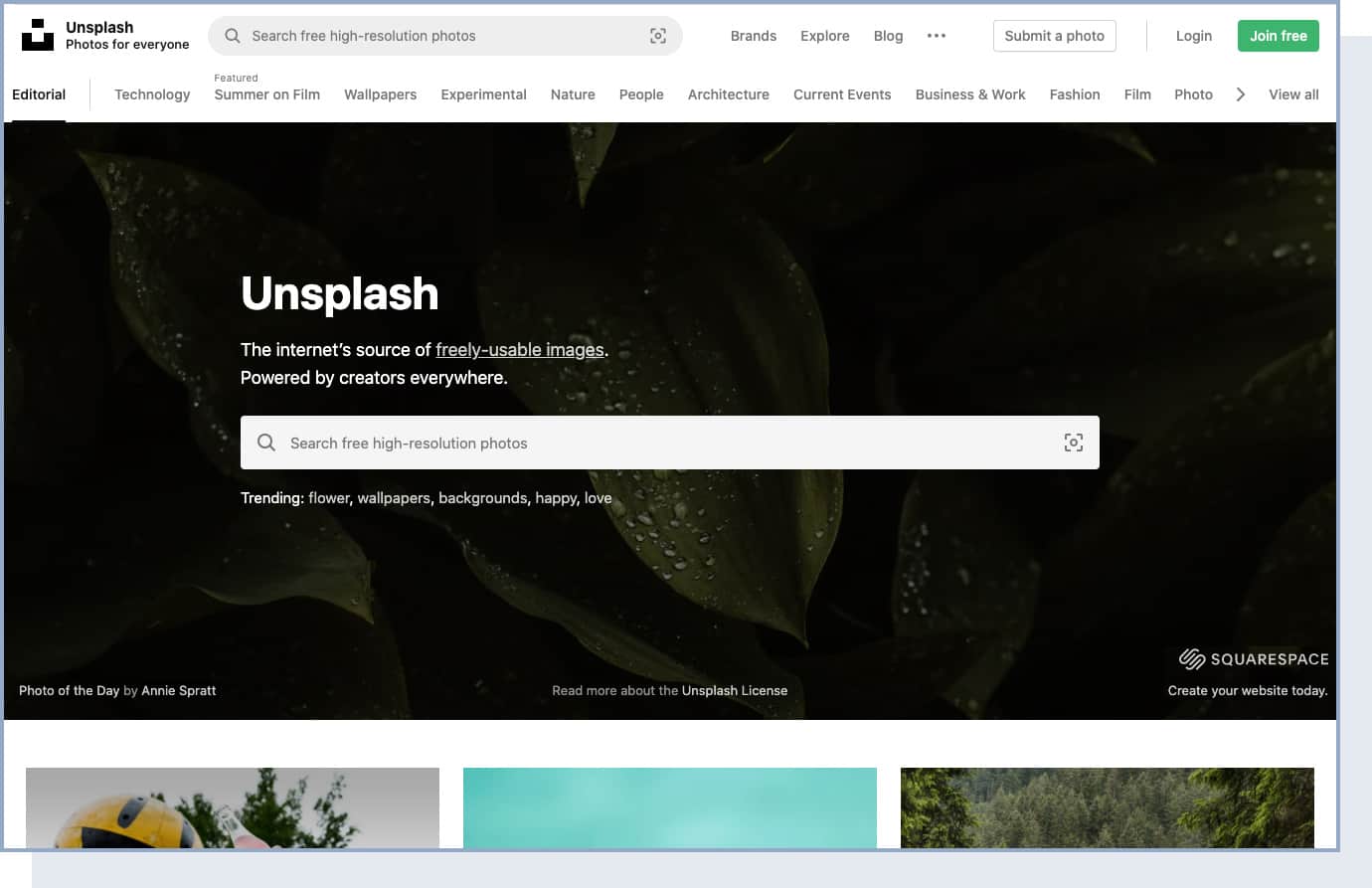Open the Unsplash License link
Viewport: 1372px width, 888px height.
(x=735, y=690)
